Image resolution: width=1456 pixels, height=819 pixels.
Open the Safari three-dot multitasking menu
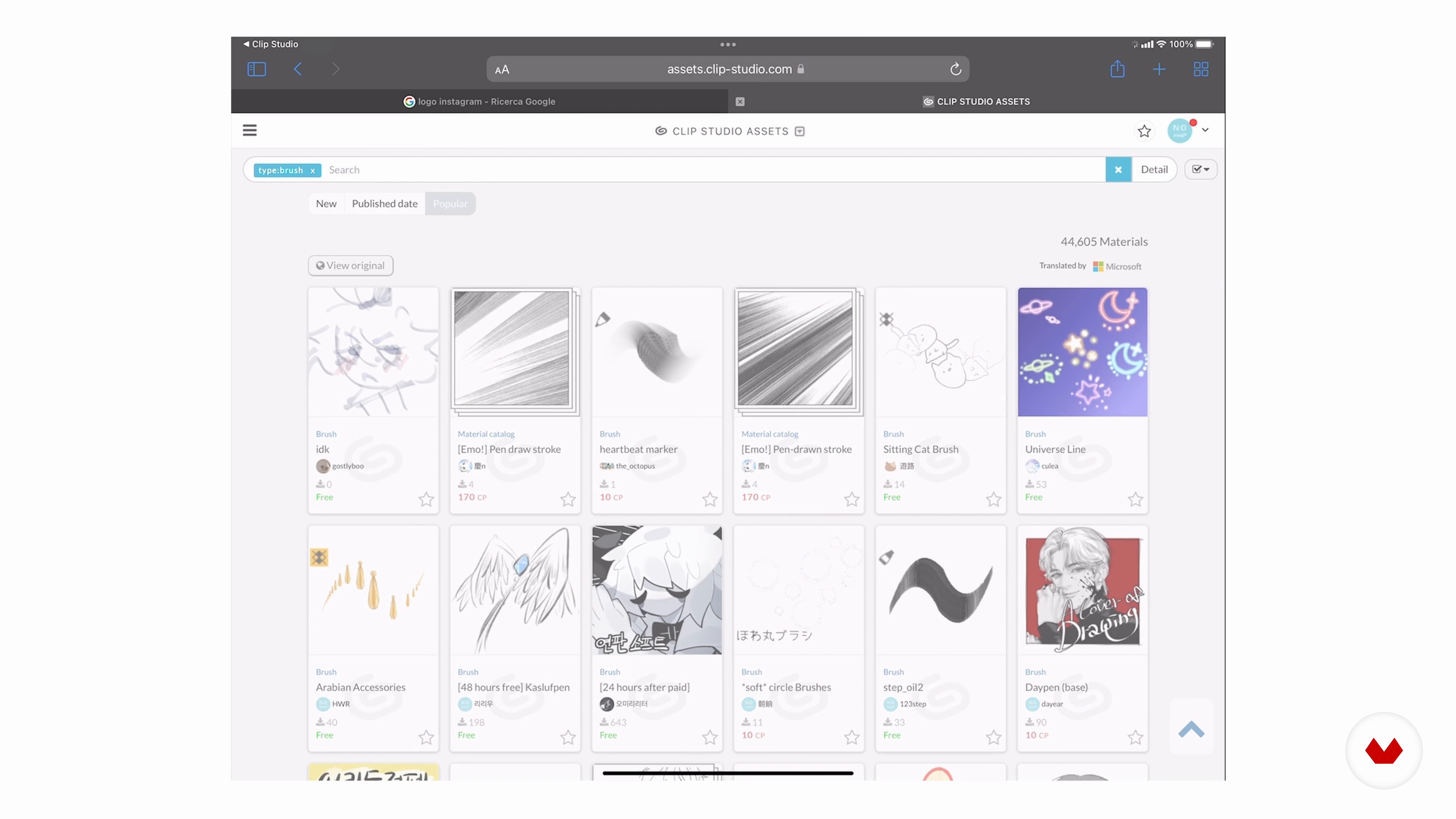[728, 44]
